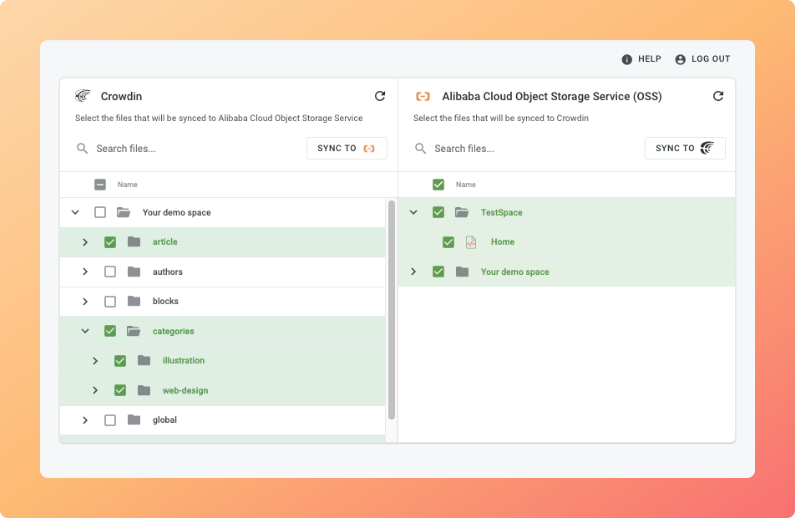
Task: Expand the blocks folder
Action: (x=85, y=302)
